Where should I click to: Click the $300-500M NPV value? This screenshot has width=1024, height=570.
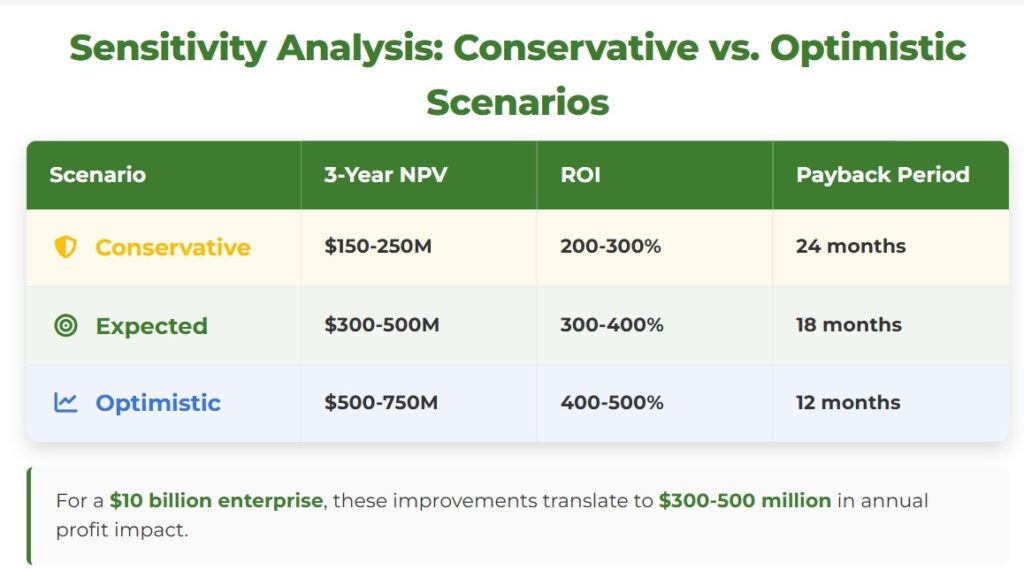382,325
